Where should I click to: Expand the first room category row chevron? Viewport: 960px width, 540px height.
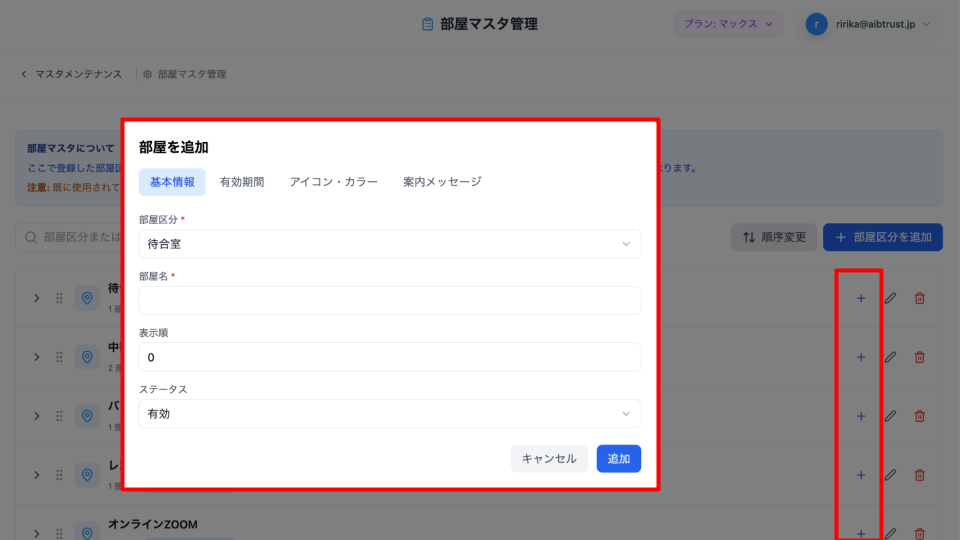point(36,298)
